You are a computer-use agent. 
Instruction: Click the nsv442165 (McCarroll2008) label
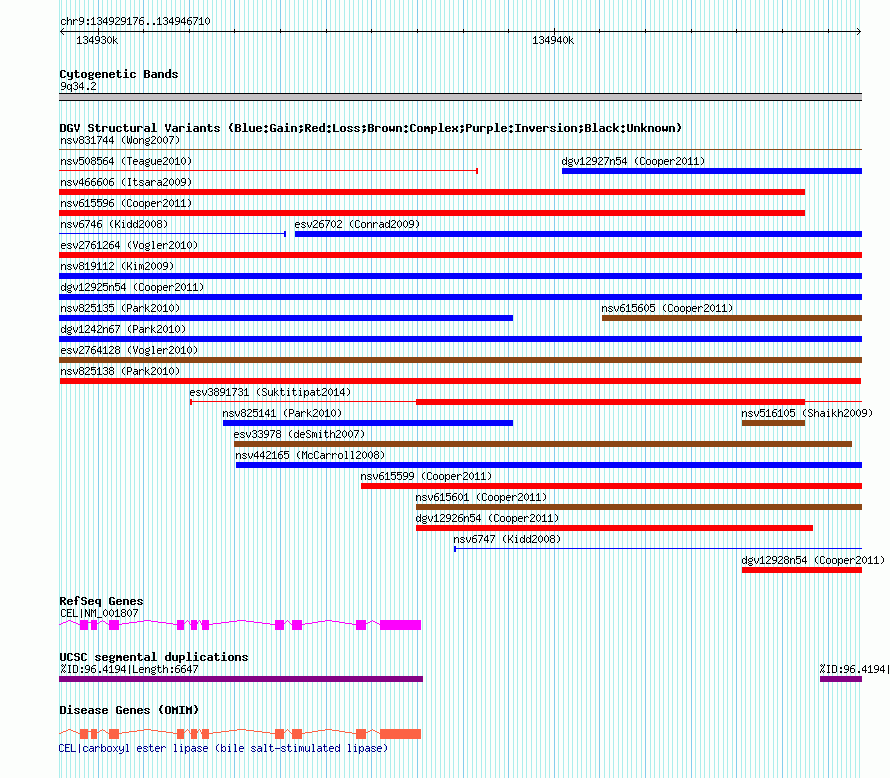pyautogui.click(x=310, y=455)
